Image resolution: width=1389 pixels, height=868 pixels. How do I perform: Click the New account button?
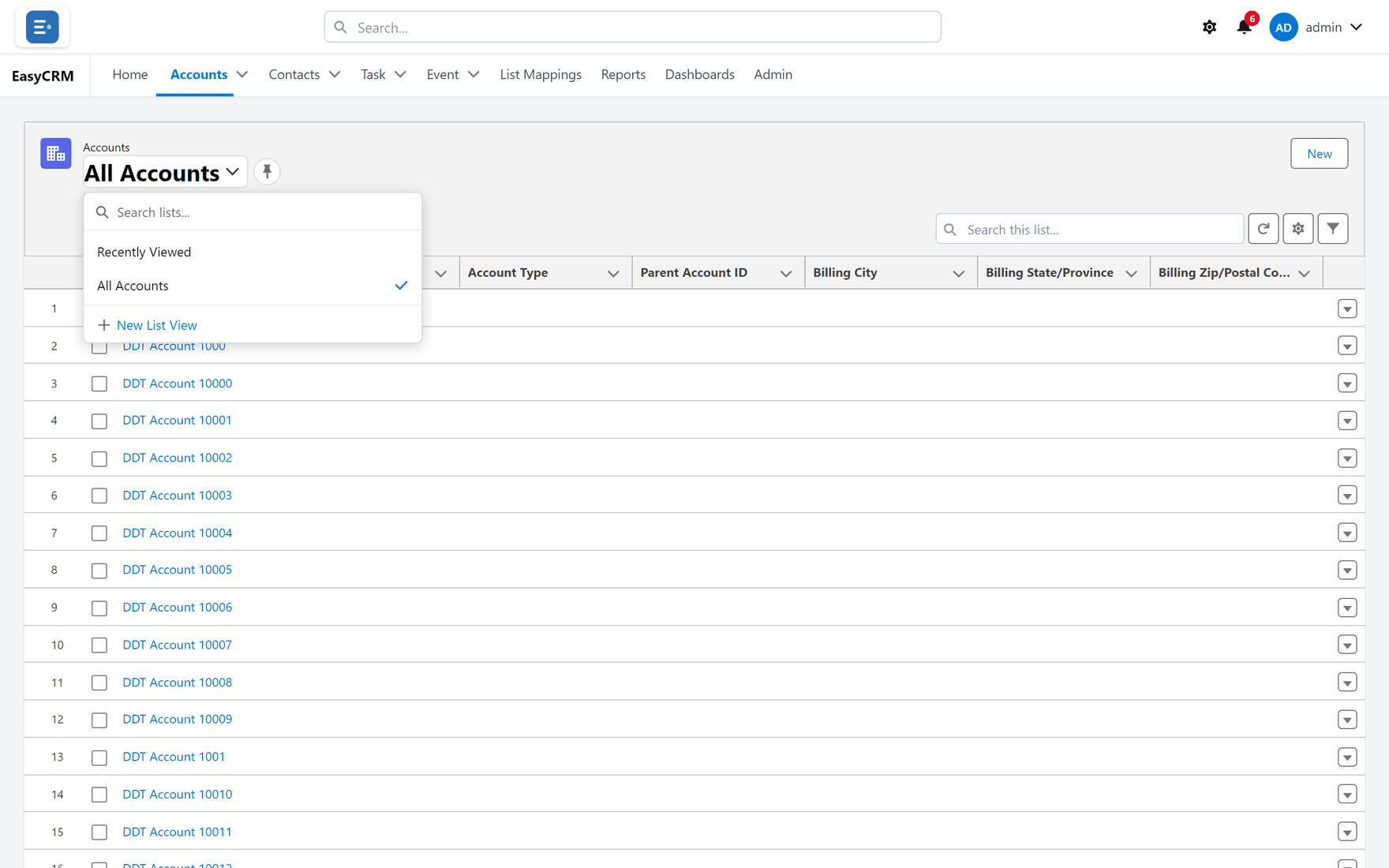[1320, 153]
